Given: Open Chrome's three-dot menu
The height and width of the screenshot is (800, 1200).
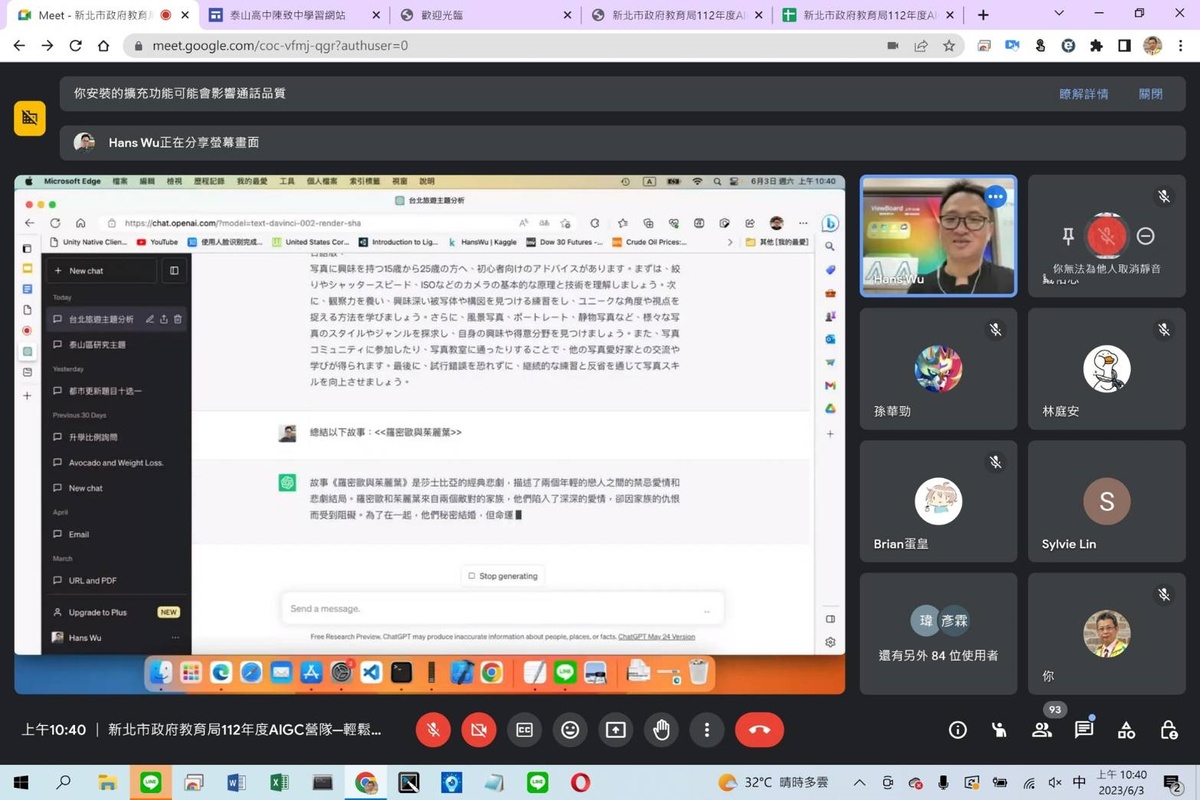Looking at the screenshot, I should click(1182, 46).
